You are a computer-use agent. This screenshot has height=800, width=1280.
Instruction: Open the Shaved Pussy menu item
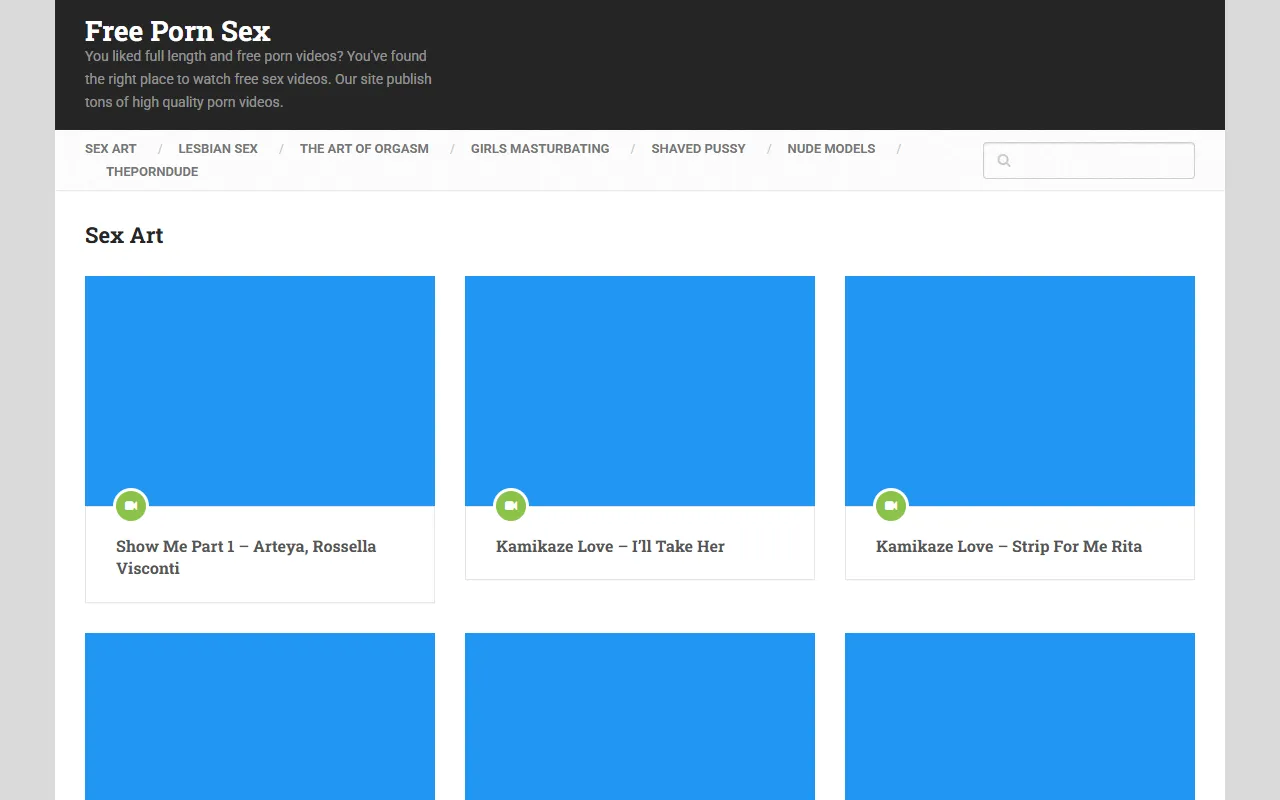coord(699,149)
